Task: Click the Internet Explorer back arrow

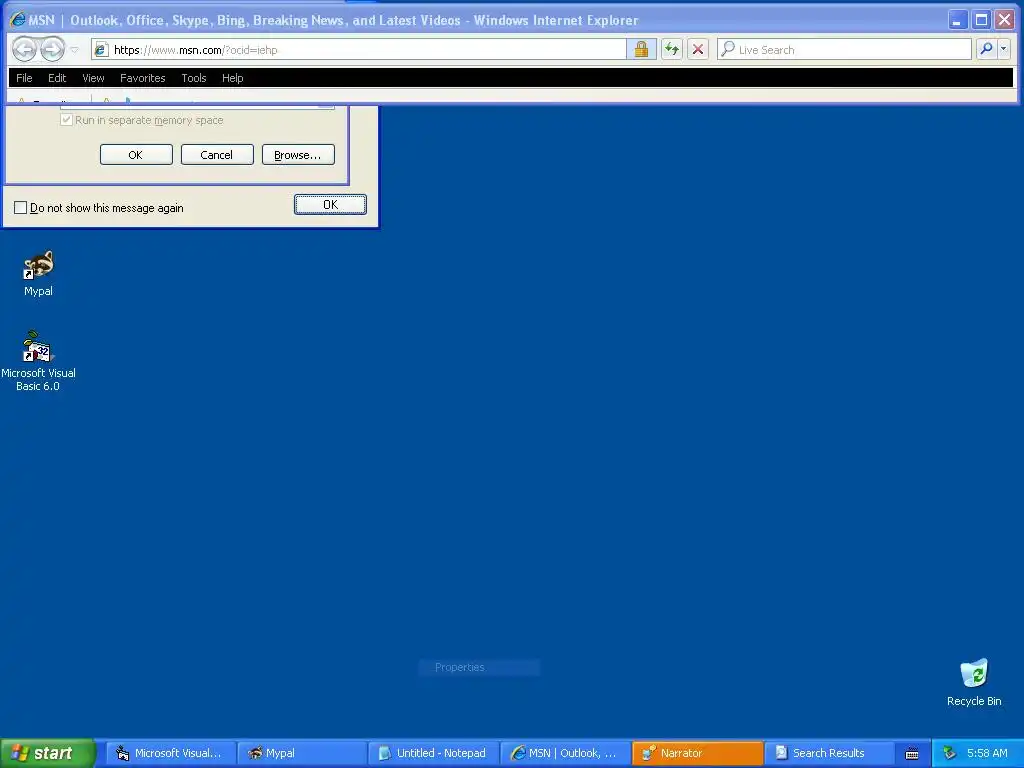Action: click(x=25, y=49)
